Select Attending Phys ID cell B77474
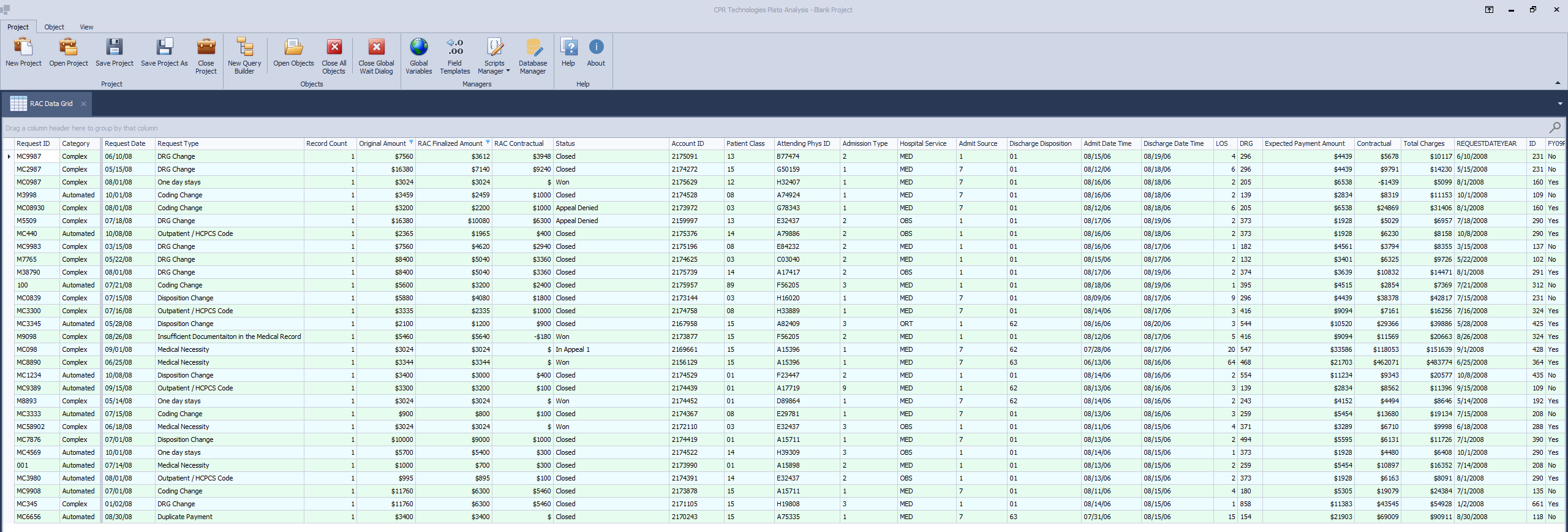1568x532 pixels. click(x=807, y=156)
